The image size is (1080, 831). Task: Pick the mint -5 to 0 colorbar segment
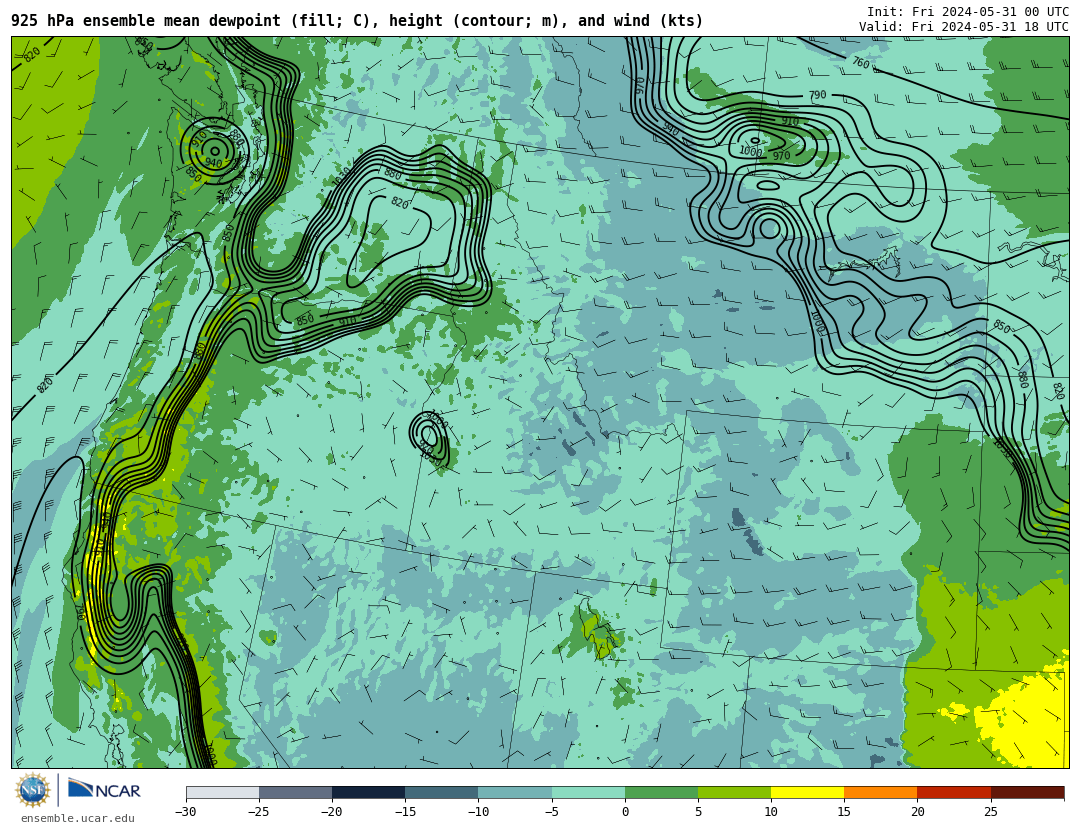(x=588, y=793)
